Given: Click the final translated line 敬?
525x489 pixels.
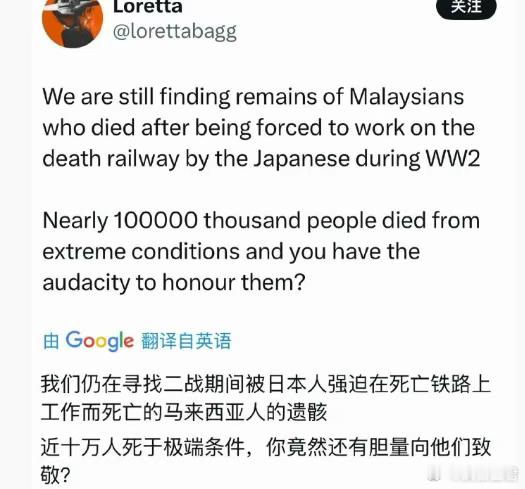Looking at the screenshot, I should tap(56, 474).
